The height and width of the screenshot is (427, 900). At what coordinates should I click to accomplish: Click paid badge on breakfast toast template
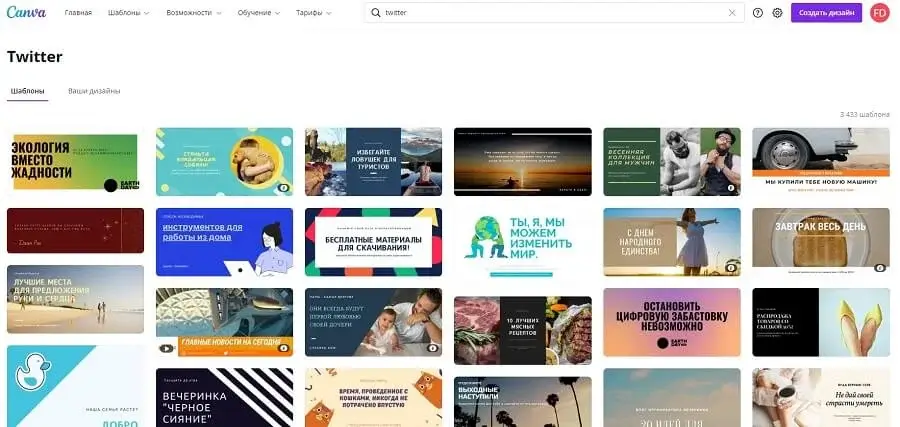point(880,268)
